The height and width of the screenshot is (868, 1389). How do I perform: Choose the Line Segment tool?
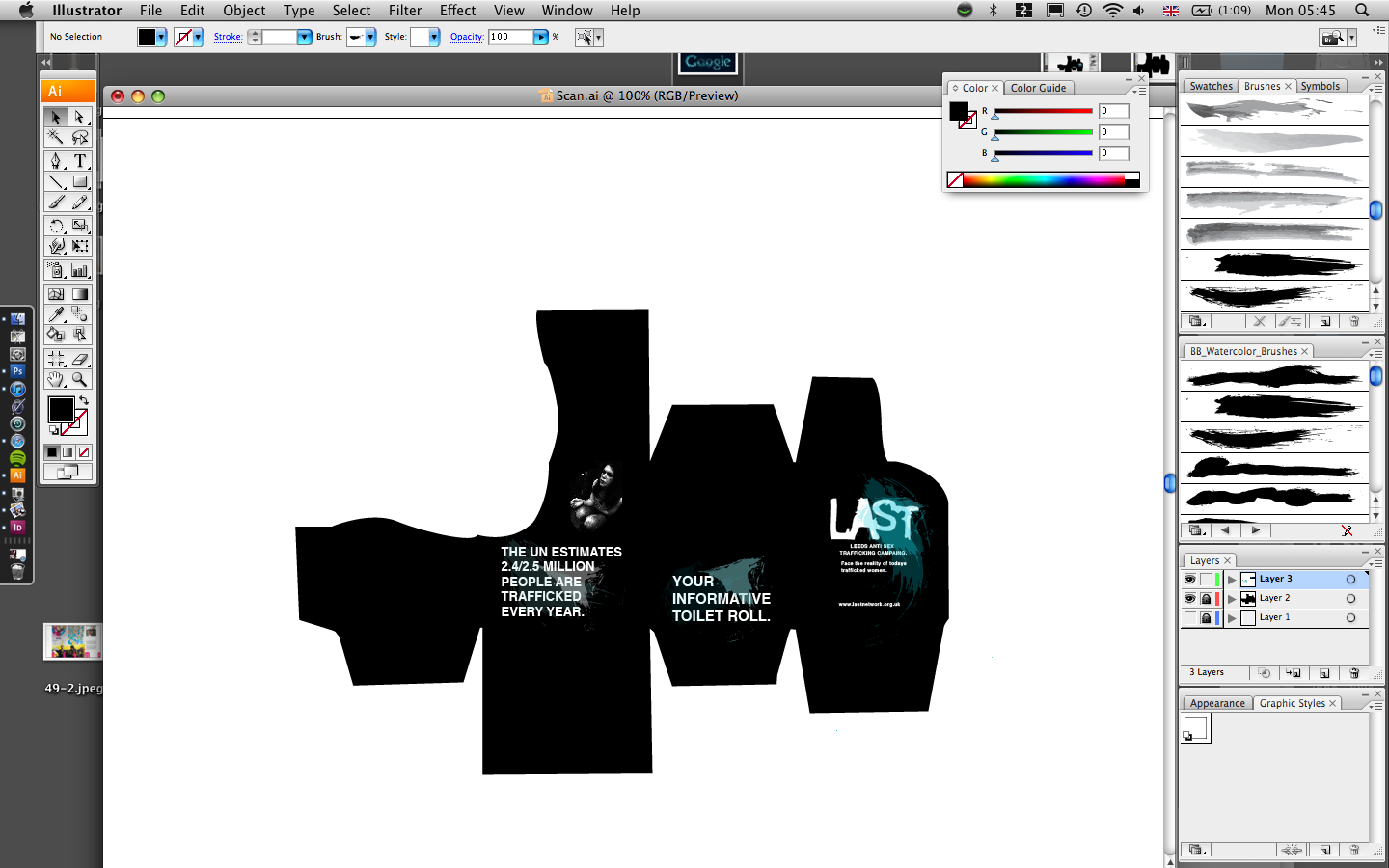[56, 181]
